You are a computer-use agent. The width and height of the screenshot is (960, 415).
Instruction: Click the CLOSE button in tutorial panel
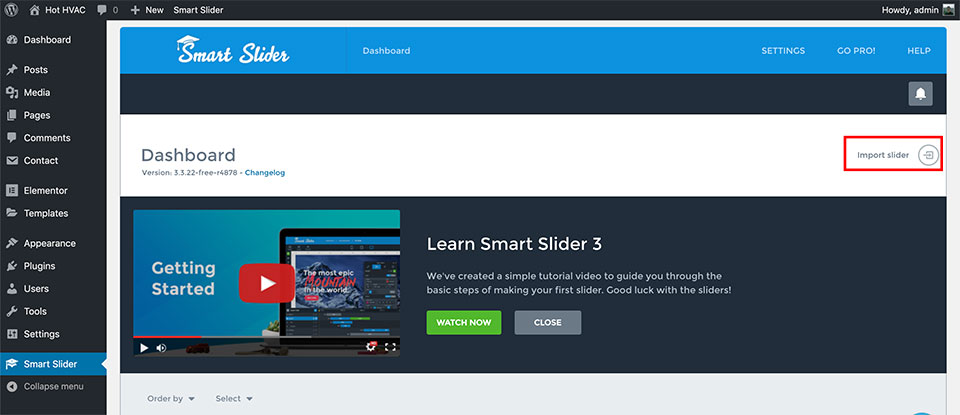tap(548, 323)
